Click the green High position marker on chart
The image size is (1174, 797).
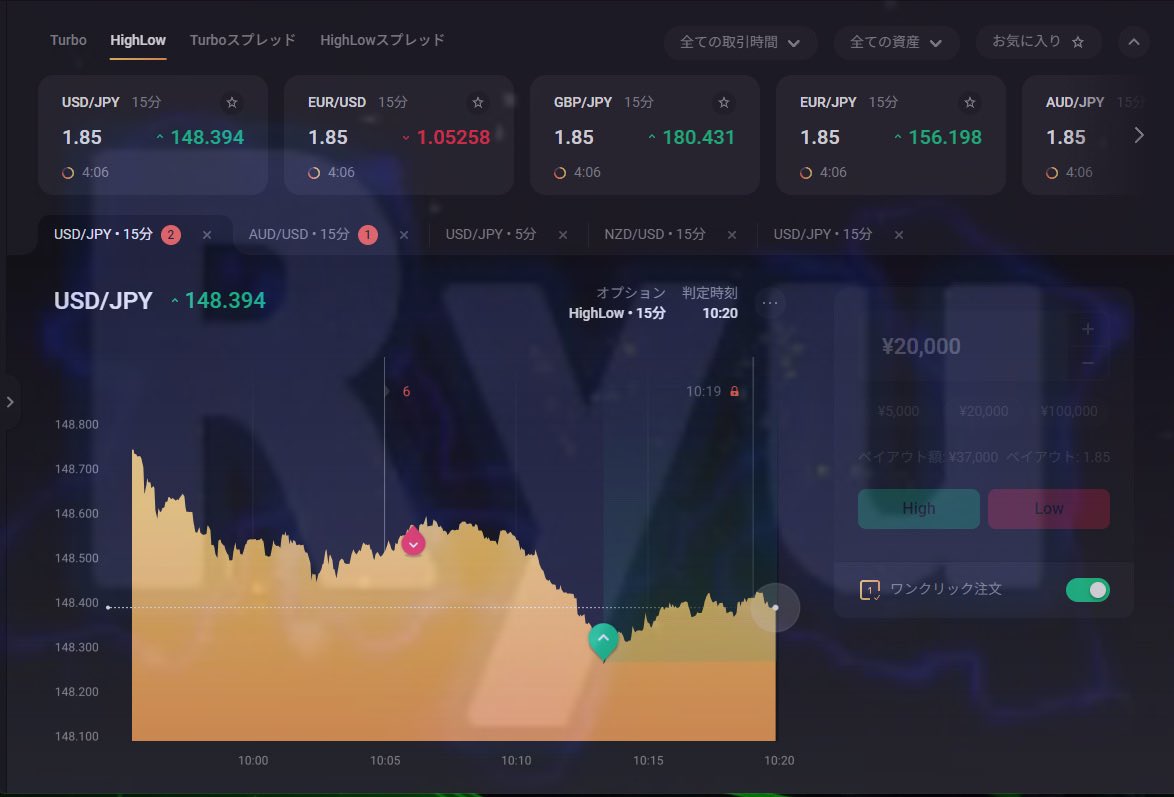(x=603, y=642)
